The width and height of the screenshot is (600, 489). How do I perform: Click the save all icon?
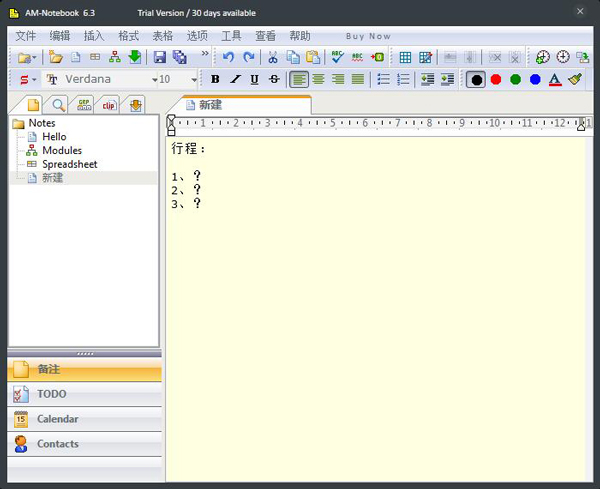(179, 57)
